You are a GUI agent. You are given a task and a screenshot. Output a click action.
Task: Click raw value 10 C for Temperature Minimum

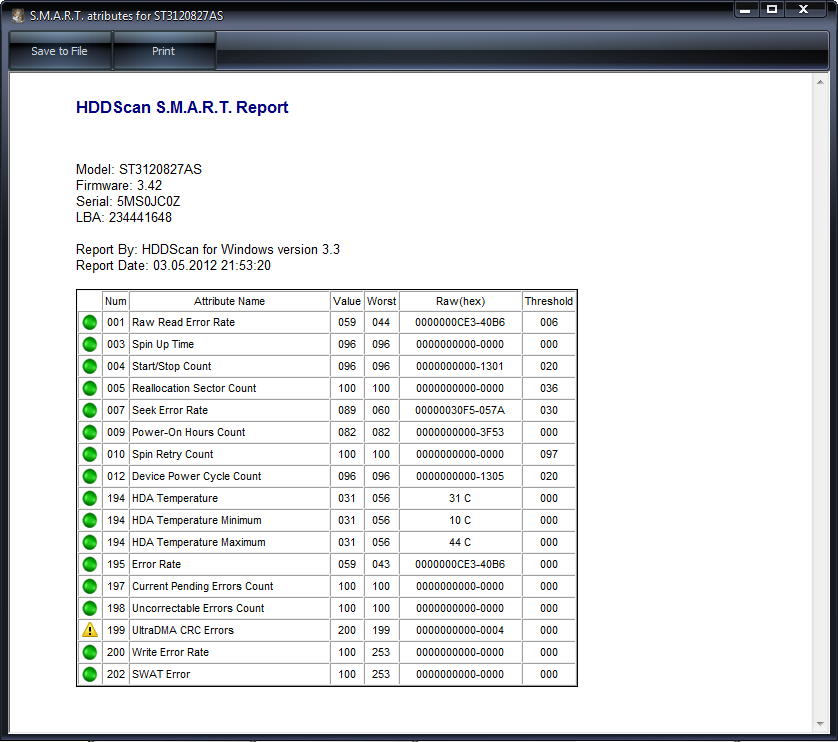[460, 520]
